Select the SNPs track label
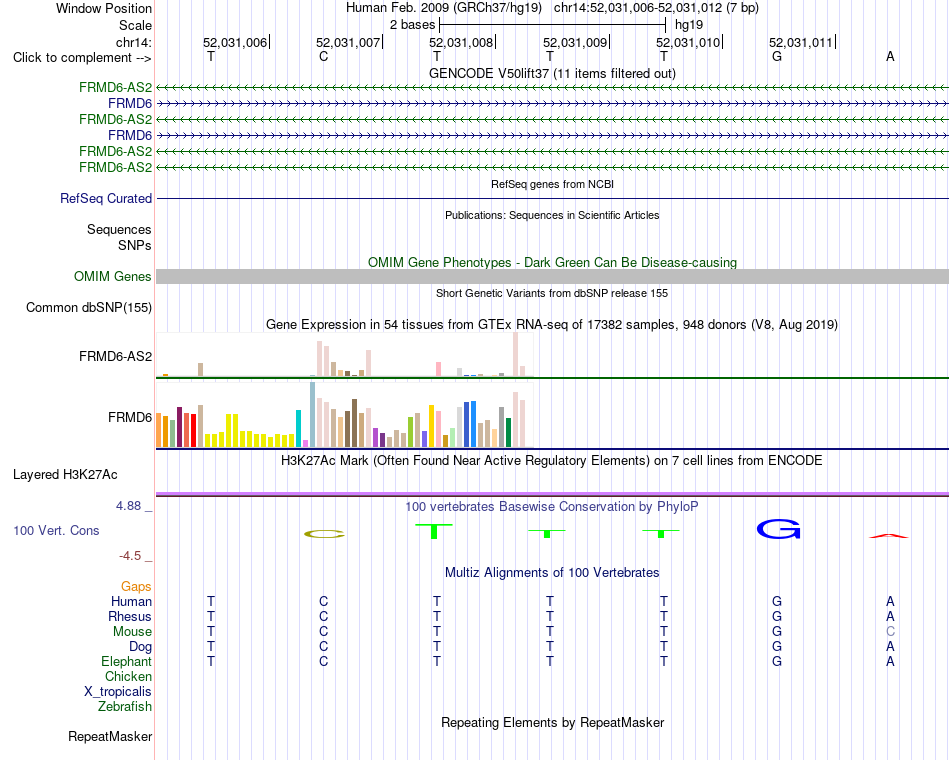950x760 pixels. coord(135,245)
